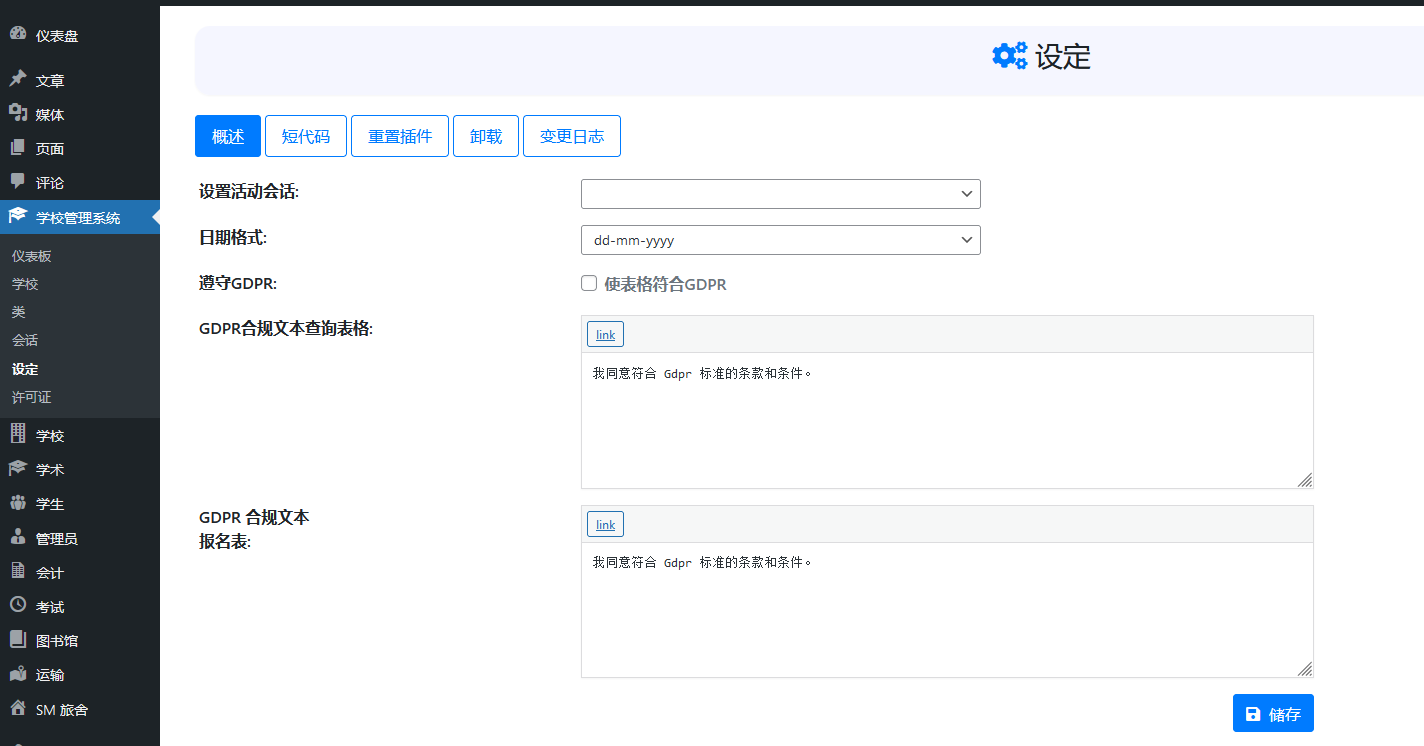Open the 日期格式 dd-mm-yyyy dropdown
Viewport: 1424px width, 746px height.
pos(780,240)
